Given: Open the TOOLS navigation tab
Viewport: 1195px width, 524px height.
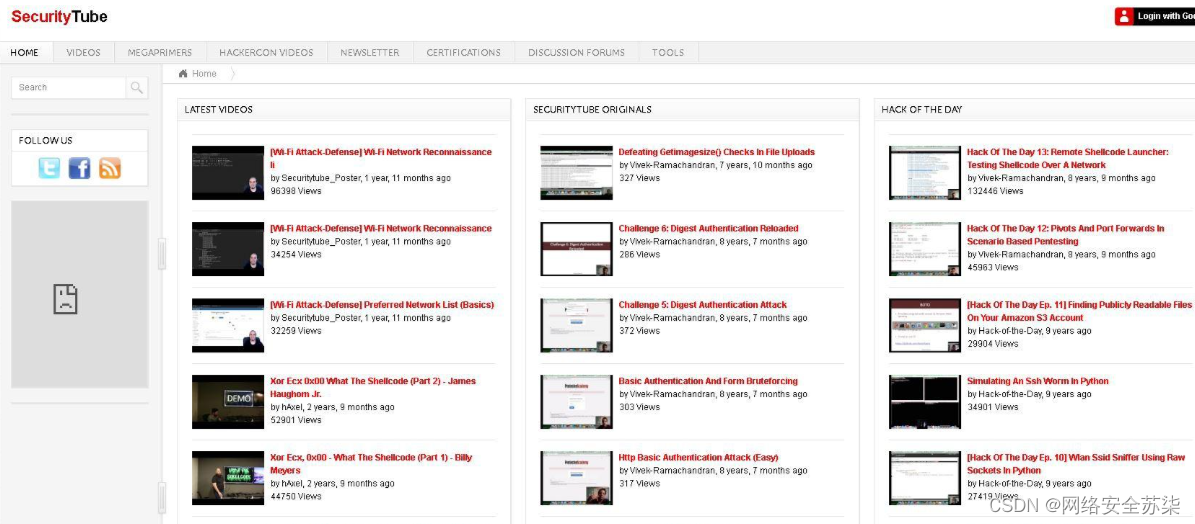Looking at the screenshot, I should coord(668,53).
